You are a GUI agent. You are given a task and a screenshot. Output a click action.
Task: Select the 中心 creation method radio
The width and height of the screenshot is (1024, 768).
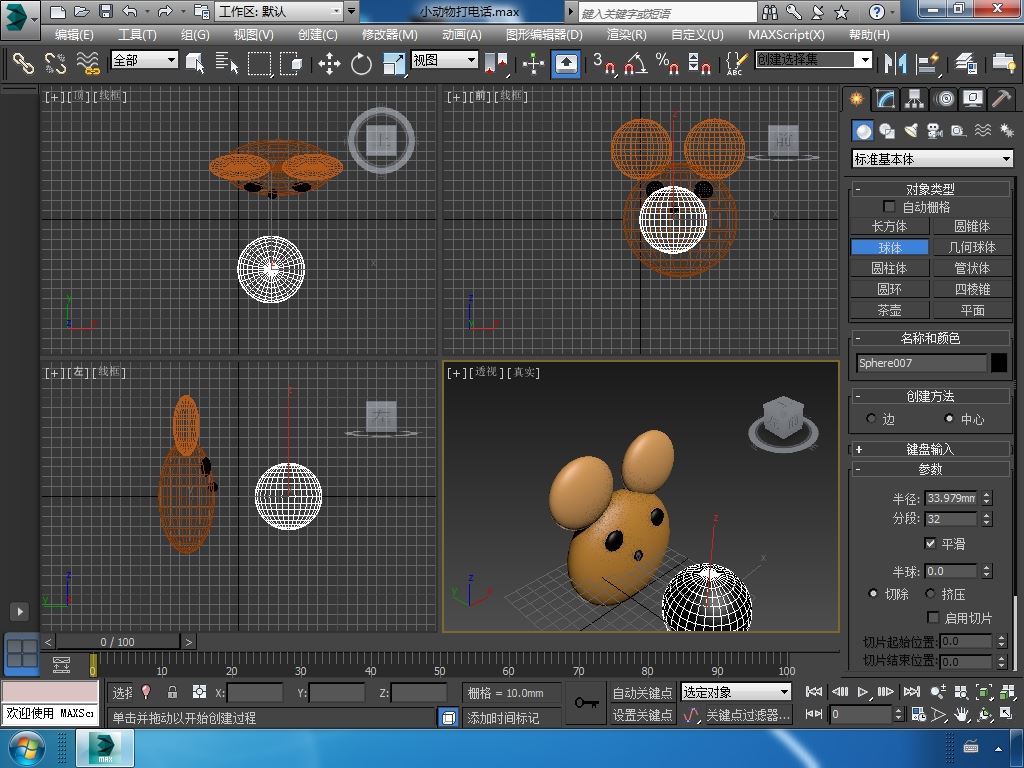click(x=949, y=418)
